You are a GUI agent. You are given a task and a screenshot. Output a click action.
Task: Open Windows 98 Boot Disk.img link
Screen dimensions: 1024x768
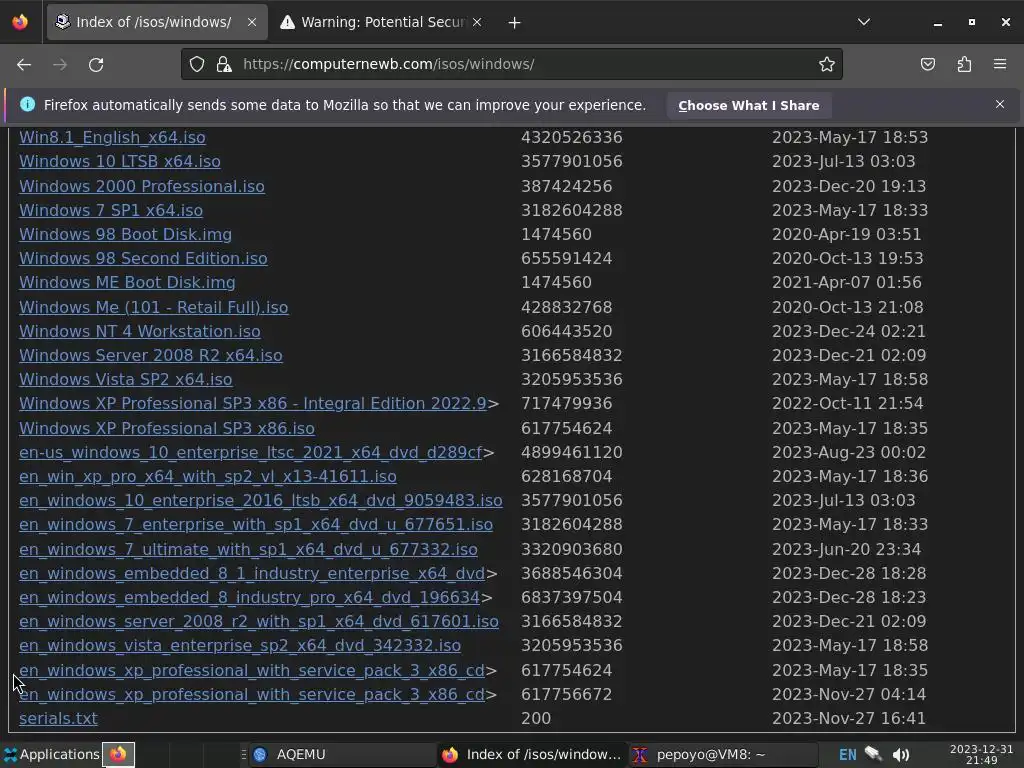tap(125, 234)
